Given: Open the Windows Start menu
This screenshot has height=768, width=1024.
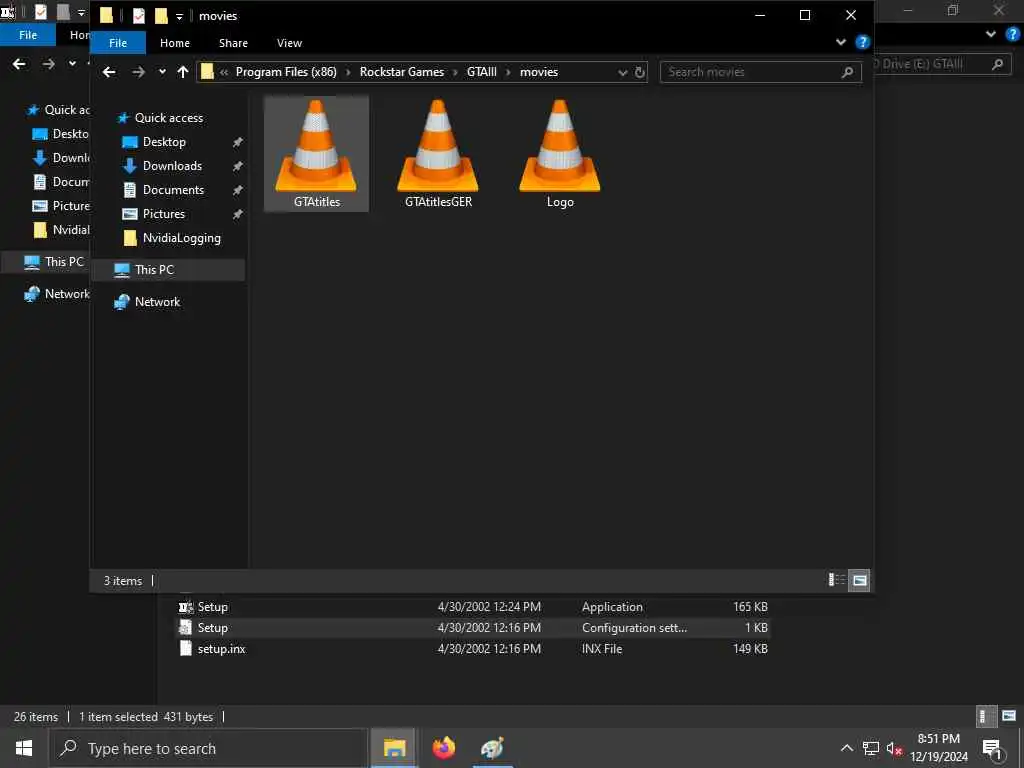Looking at the screenshot, I should point(24,748).
